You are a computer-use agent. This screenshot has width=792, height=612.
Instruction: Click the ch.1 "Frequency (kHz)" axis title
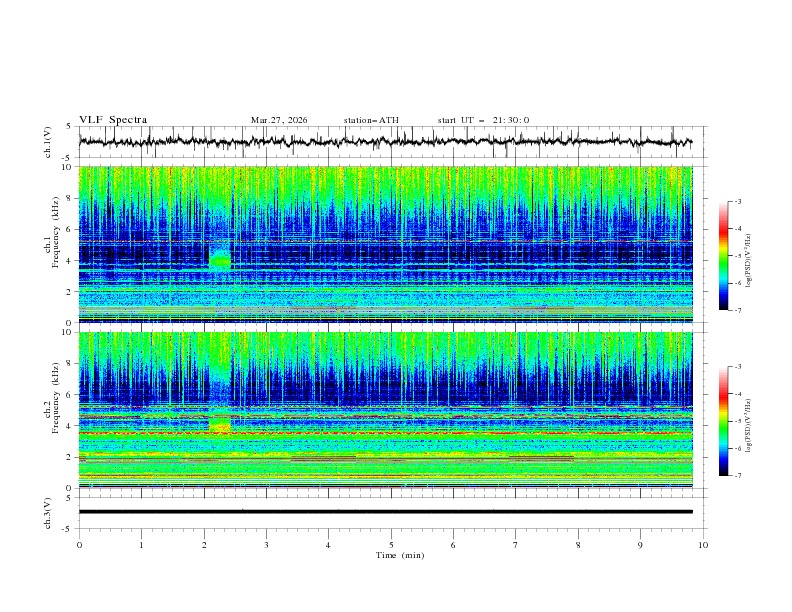point(56,233)
